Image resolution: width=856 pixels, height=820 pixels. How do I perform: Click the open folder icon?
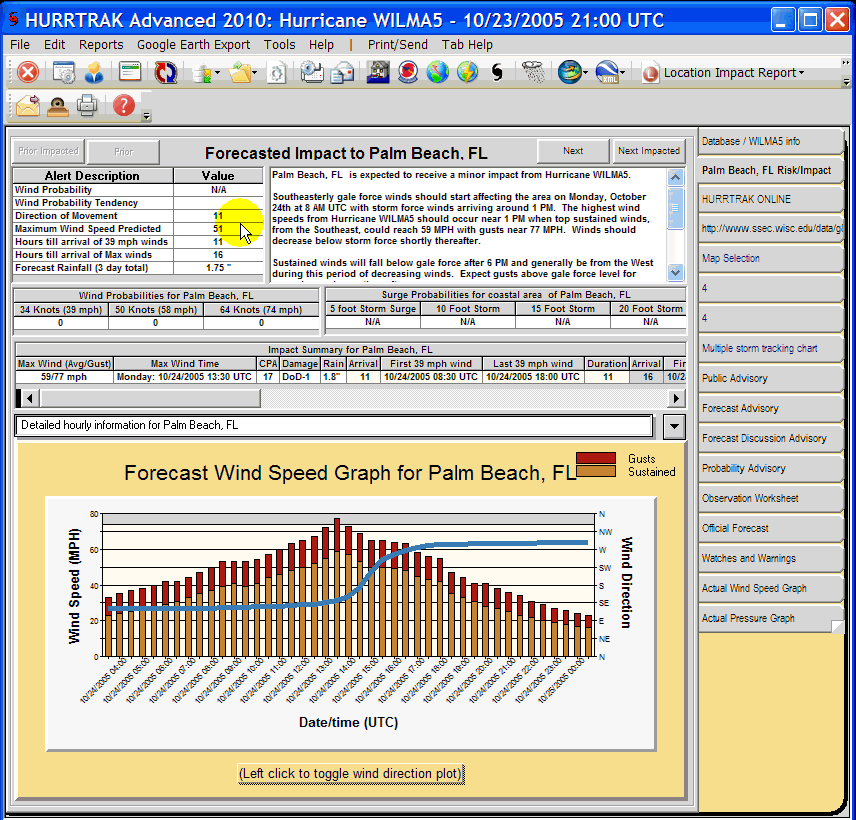(x=240, y=73)
